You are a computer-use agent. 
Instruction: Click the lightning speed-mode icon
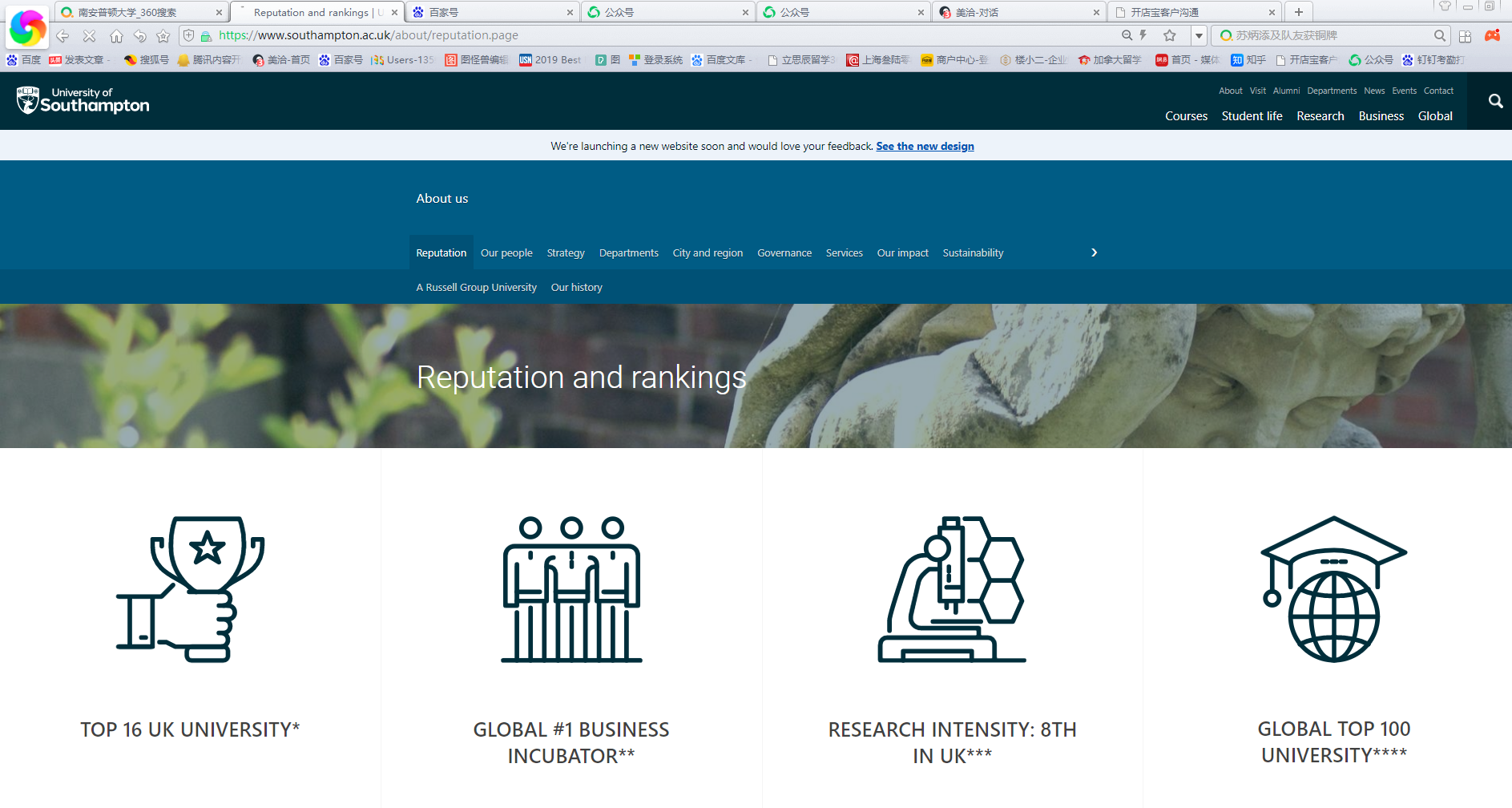point(1143,35)
